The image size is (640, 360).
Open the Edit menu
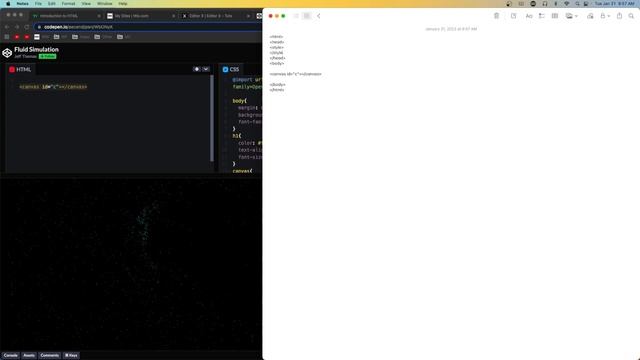coord(51,4)
